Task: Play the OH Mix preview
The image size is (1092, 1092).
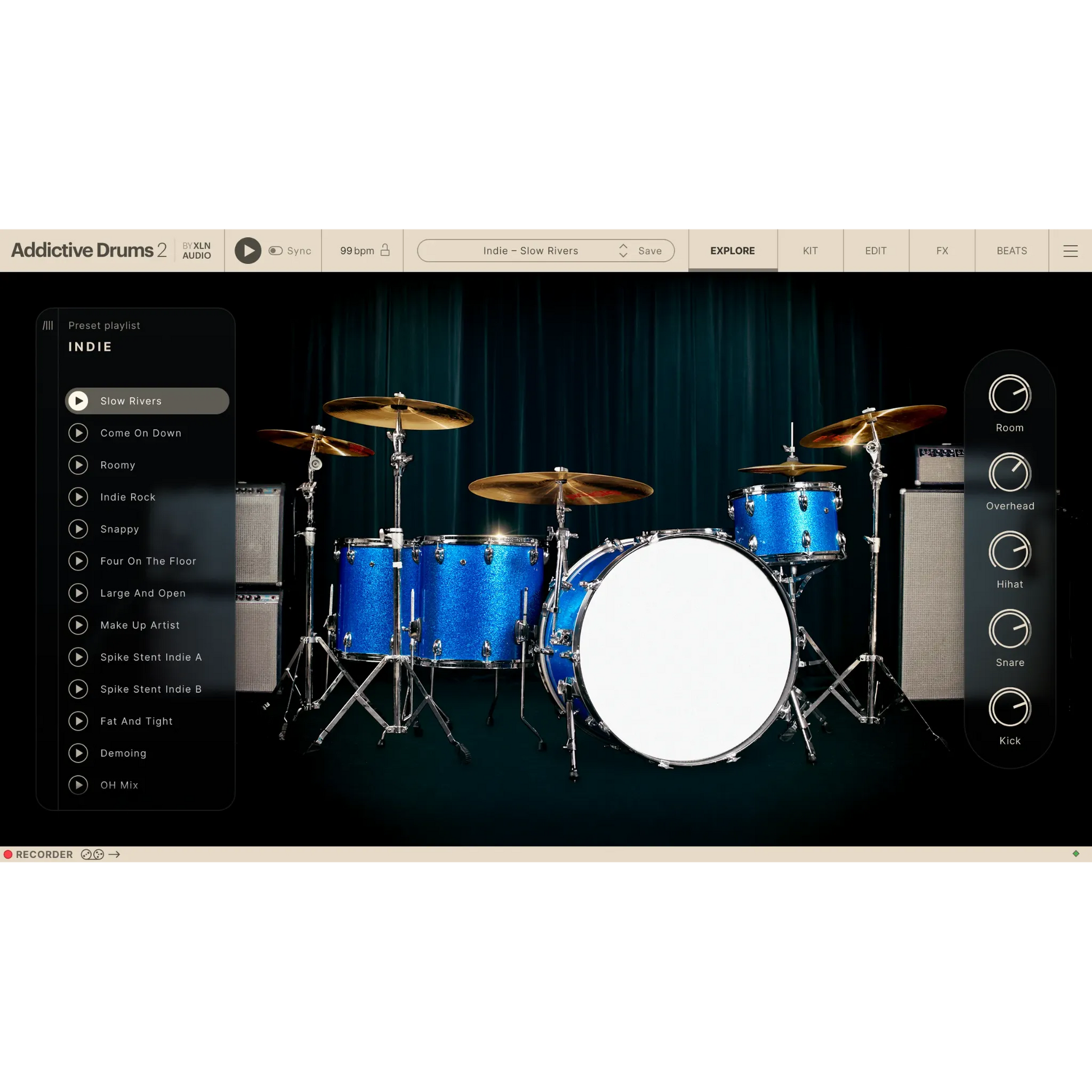Action: tap(79, 785)
